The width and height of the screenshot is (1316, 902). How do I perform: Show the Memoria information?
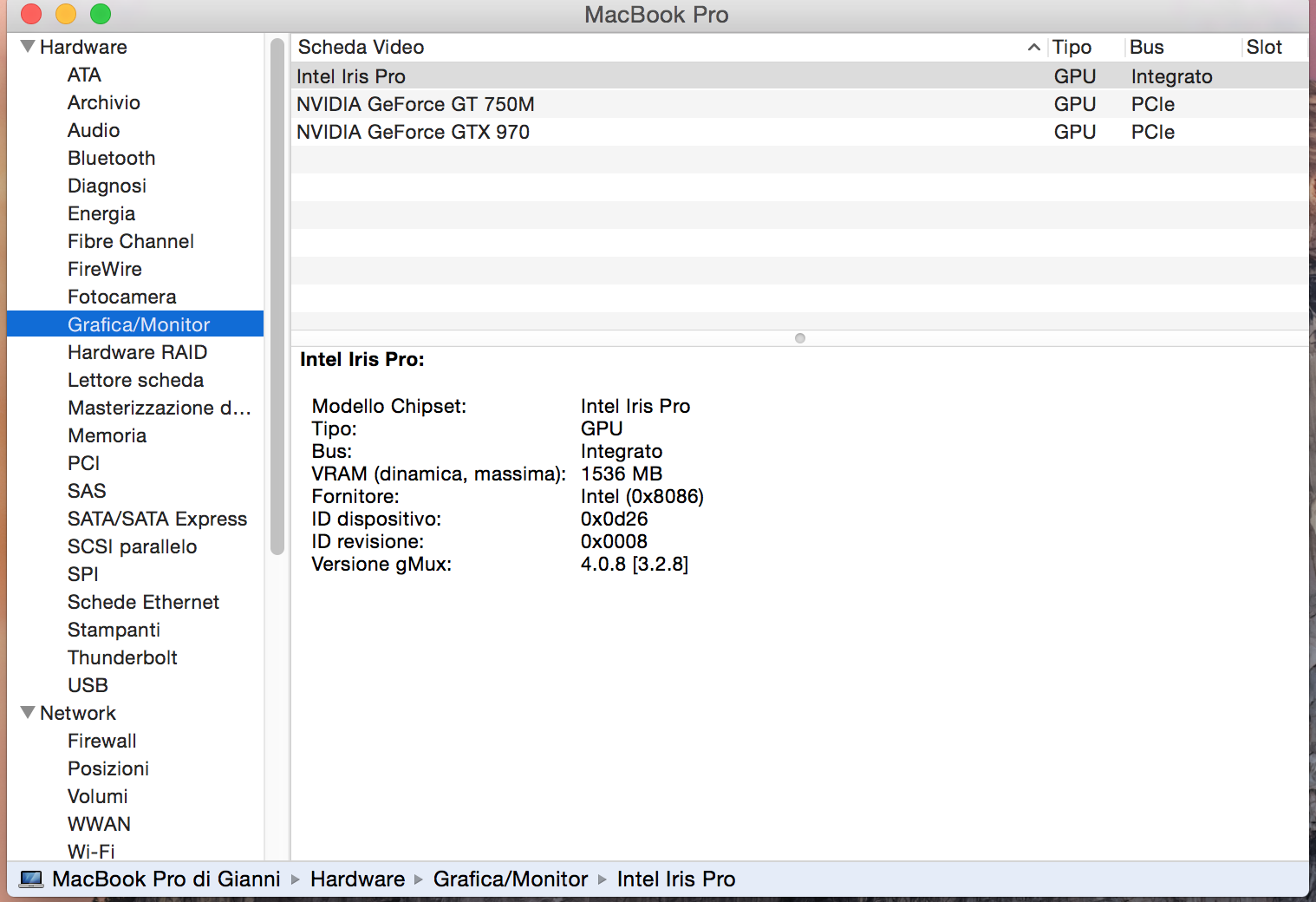pos(107,435)
